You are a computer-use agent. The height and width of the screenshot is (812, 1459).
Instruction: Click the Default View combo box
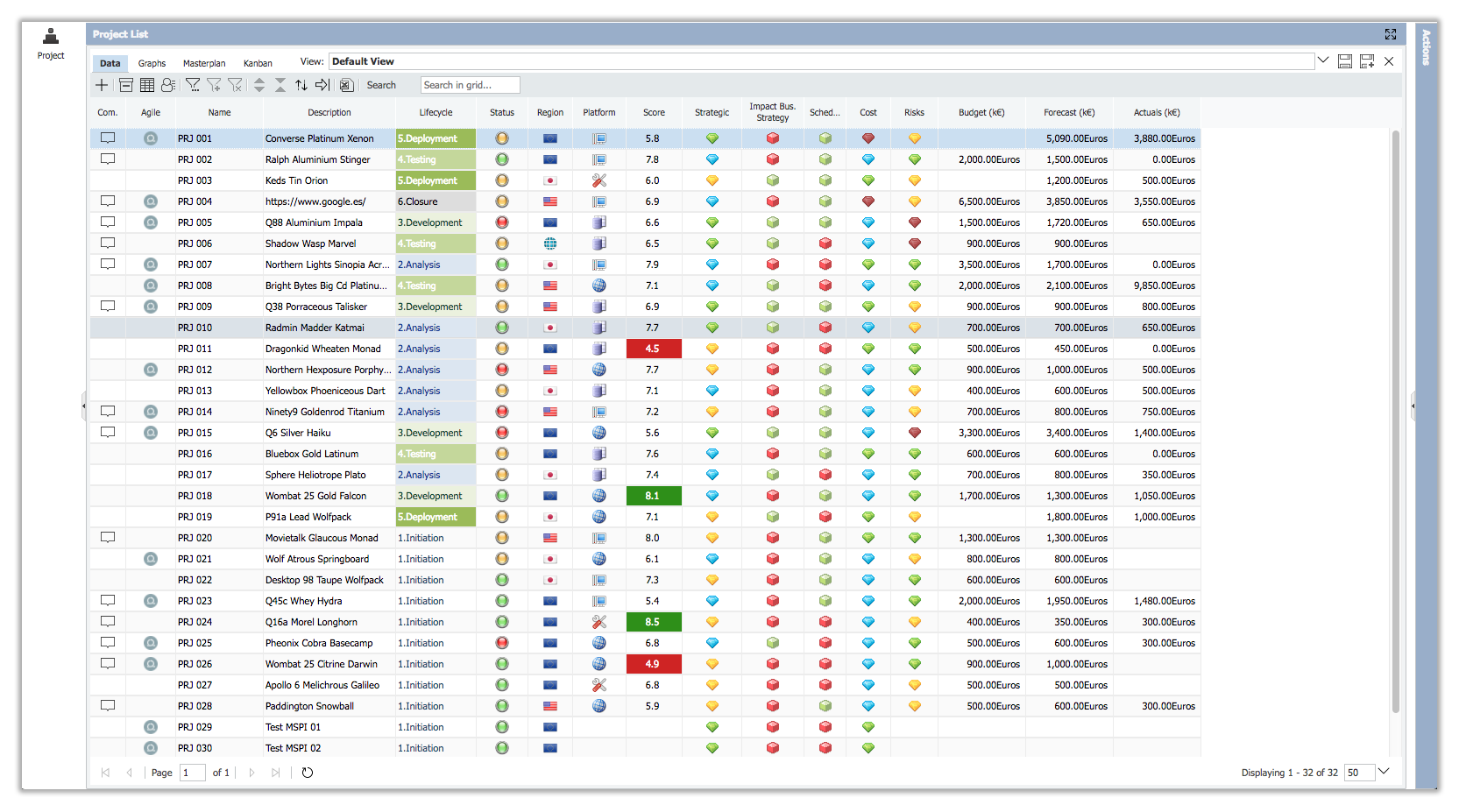(x=822, y=61)
